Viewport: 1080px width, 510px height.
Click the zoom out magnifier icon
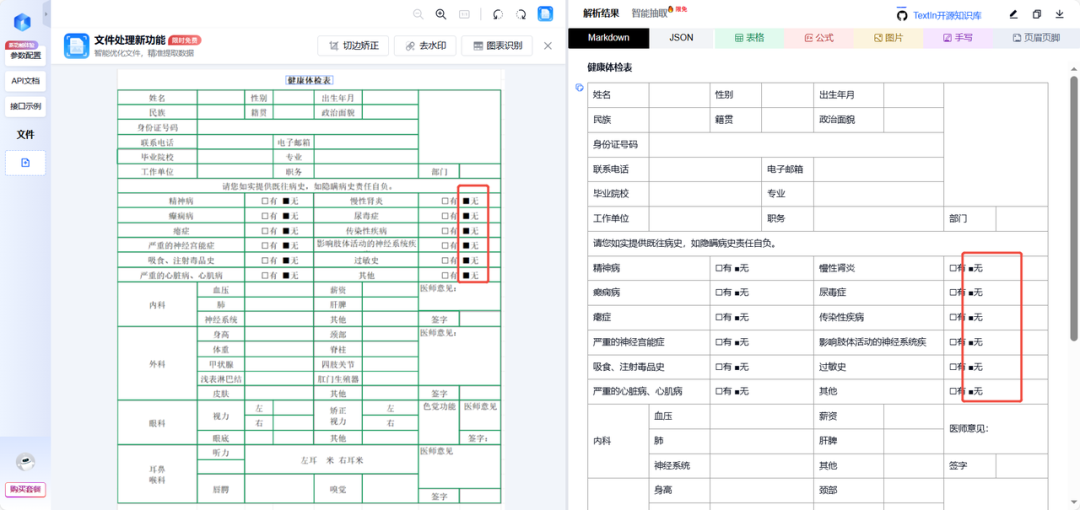(418, 14)
